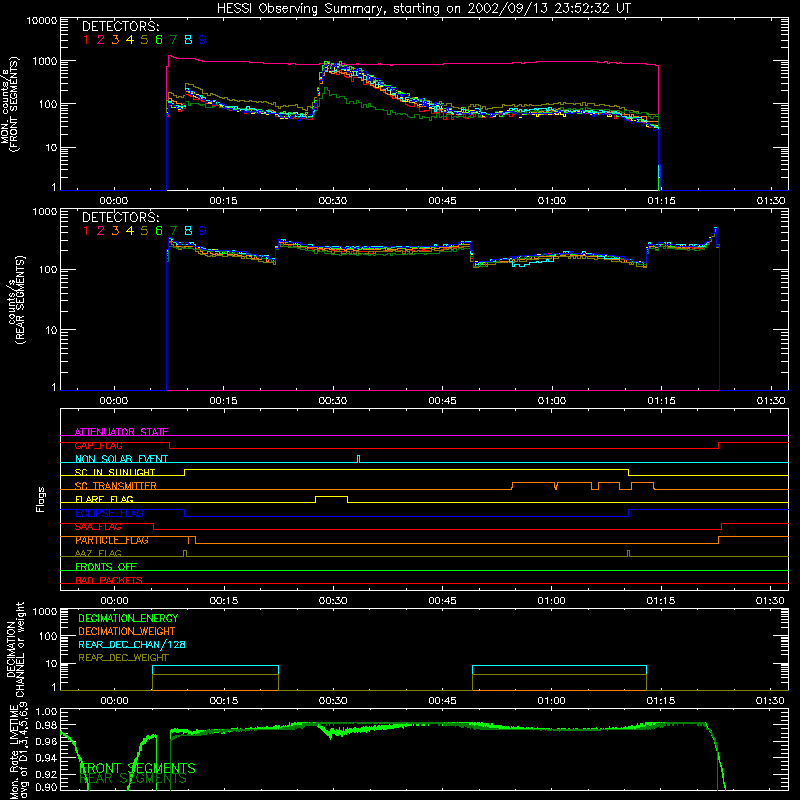This screenshot has width=800, height=800.
Task: Click the GAP_FLAG label
Action: click(98, 445)
